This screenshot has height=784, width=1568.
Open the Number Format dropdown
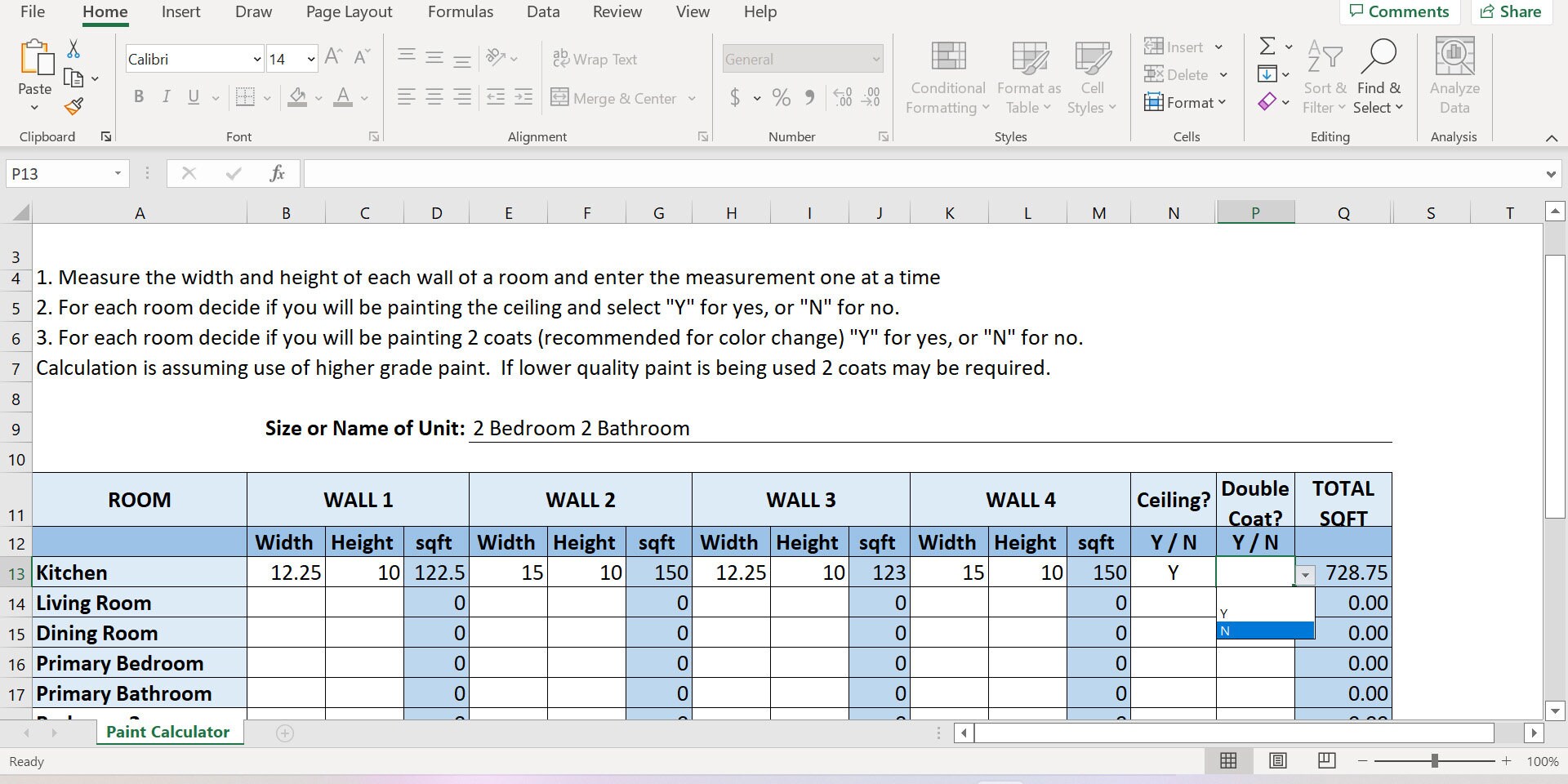point(872,59)
